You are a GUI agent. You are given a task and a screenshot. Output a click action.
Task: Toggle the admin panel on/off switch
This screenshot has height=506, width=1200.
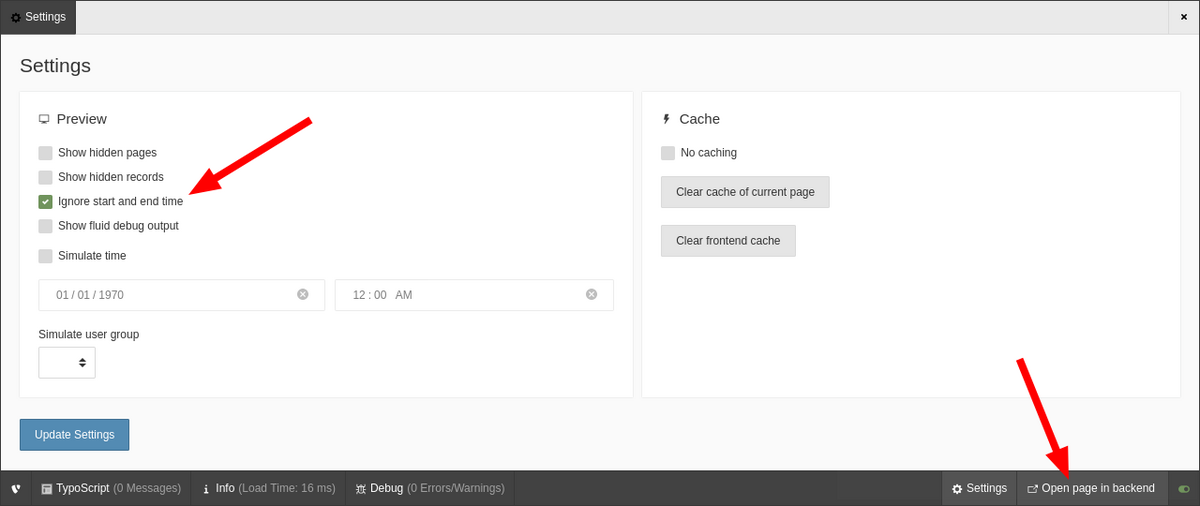pyautogui.click(x=1184, y=489)
